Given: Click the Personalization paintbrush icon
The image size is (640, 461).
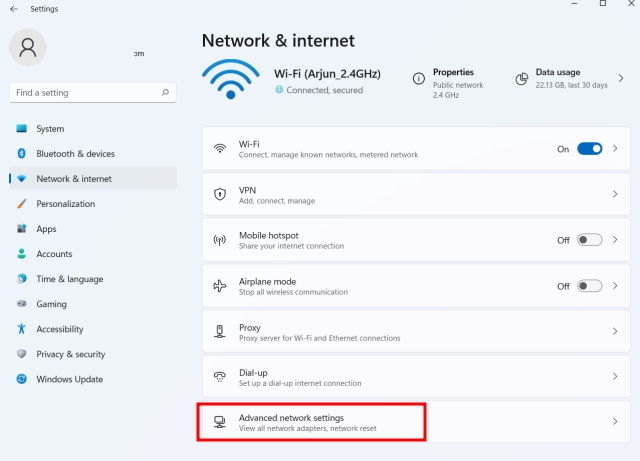Looking at the screenshot, I should (22, 203).
